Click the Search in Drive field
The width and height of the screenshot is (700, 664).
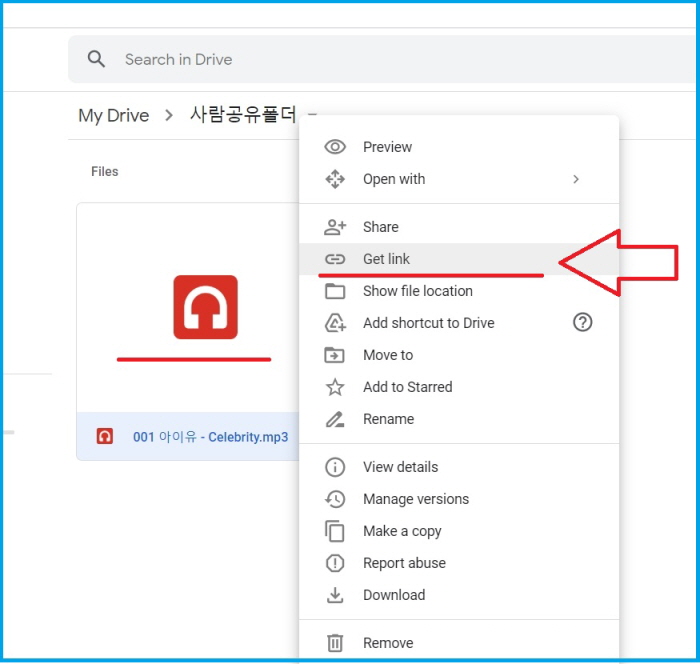384,59
